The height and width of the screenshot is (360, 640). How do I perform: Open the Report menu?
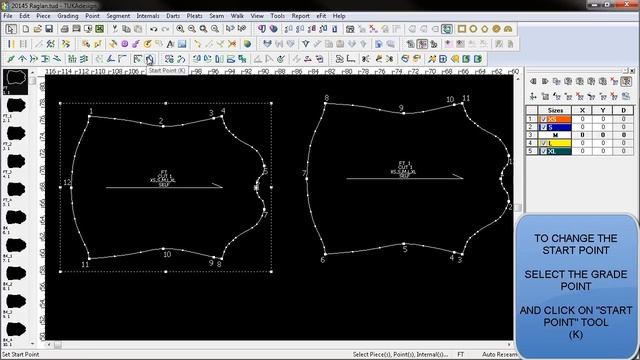click(x=300, y=16)
